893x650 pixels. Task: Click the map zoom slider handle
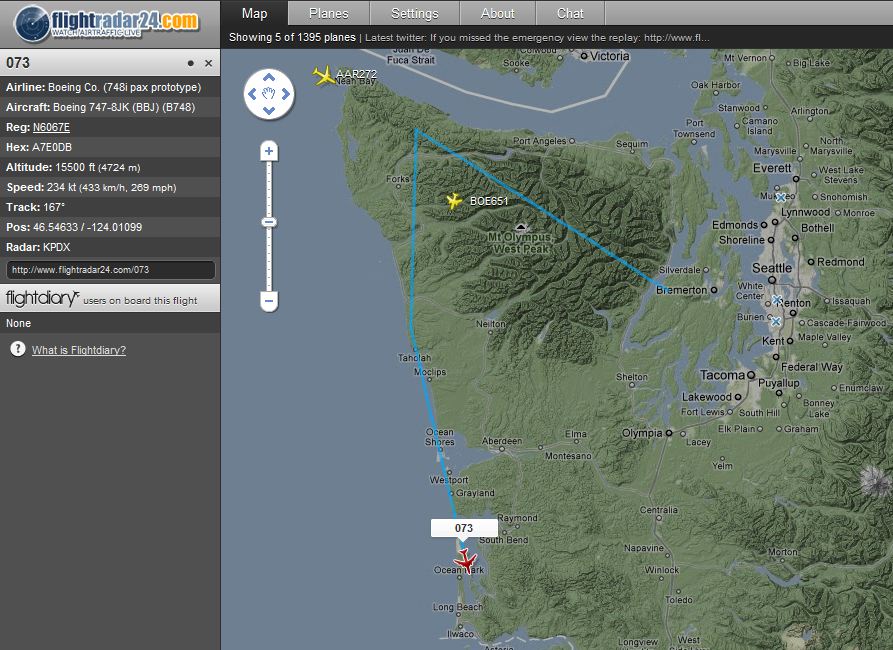269,221
